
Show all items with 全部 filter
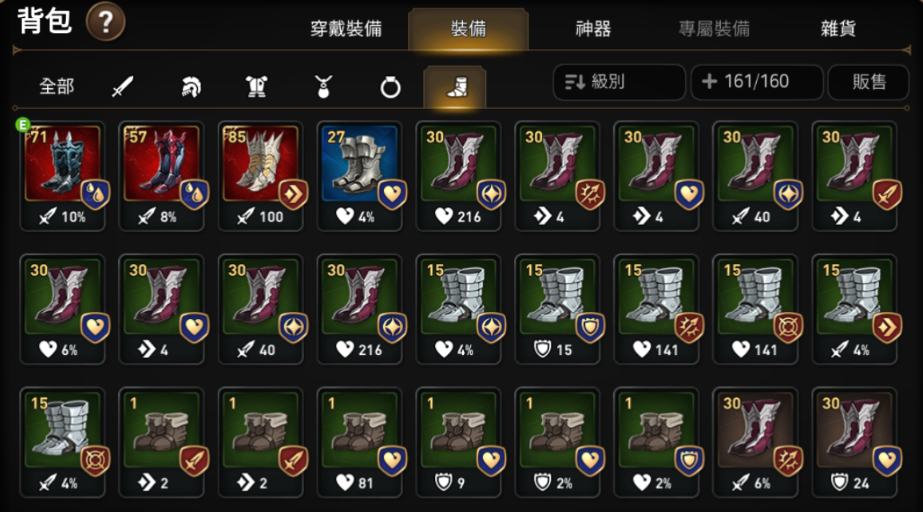point(57,87)
